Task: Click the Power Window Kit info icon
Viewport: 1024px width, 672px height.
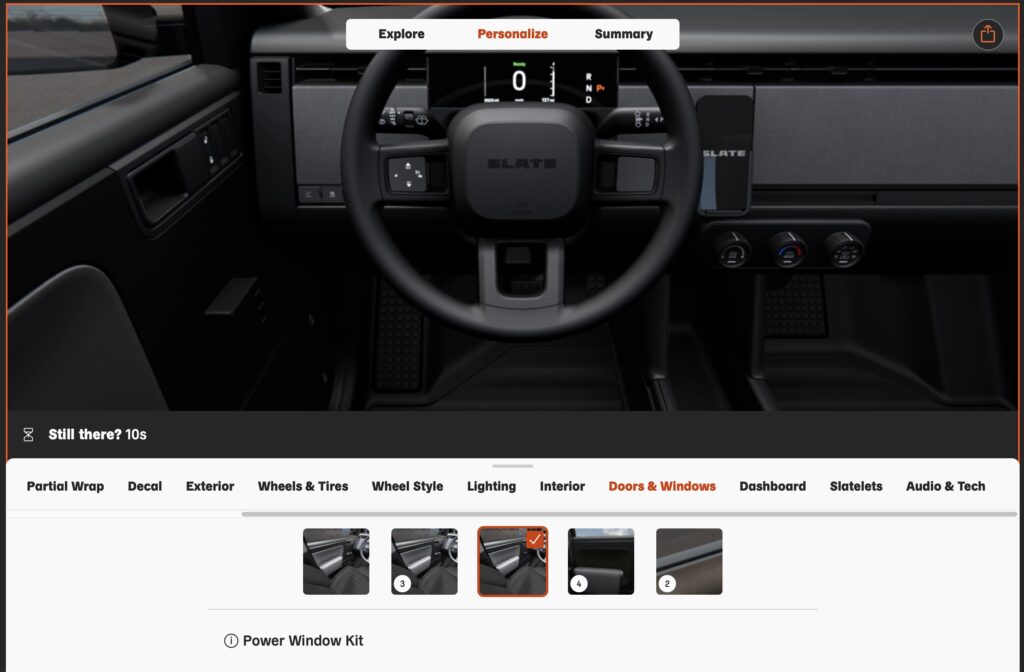Action: click(231, 641)
